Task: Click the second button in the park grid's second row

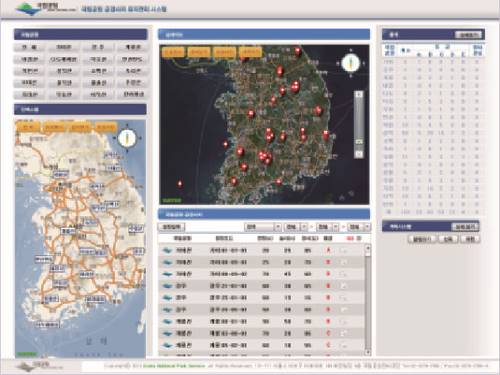Action: [x=64, y=59]
